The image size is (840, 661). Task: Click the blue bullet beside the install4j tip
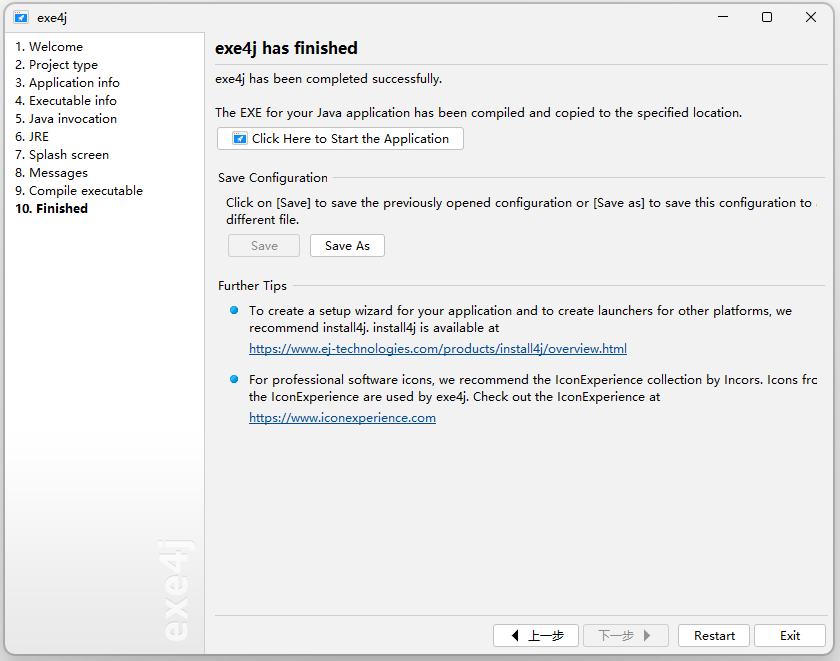click(234, 311)
